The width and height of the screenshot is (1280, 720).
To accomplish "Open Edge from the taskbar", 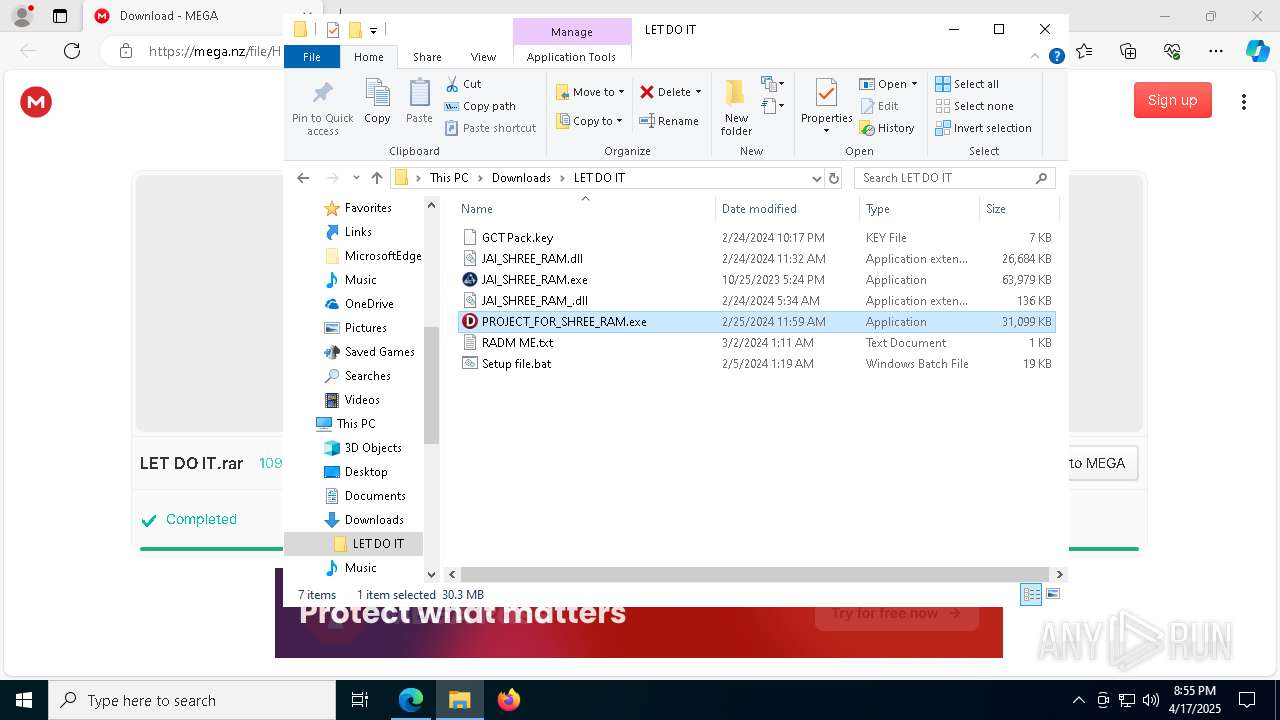I will point(411,700).
